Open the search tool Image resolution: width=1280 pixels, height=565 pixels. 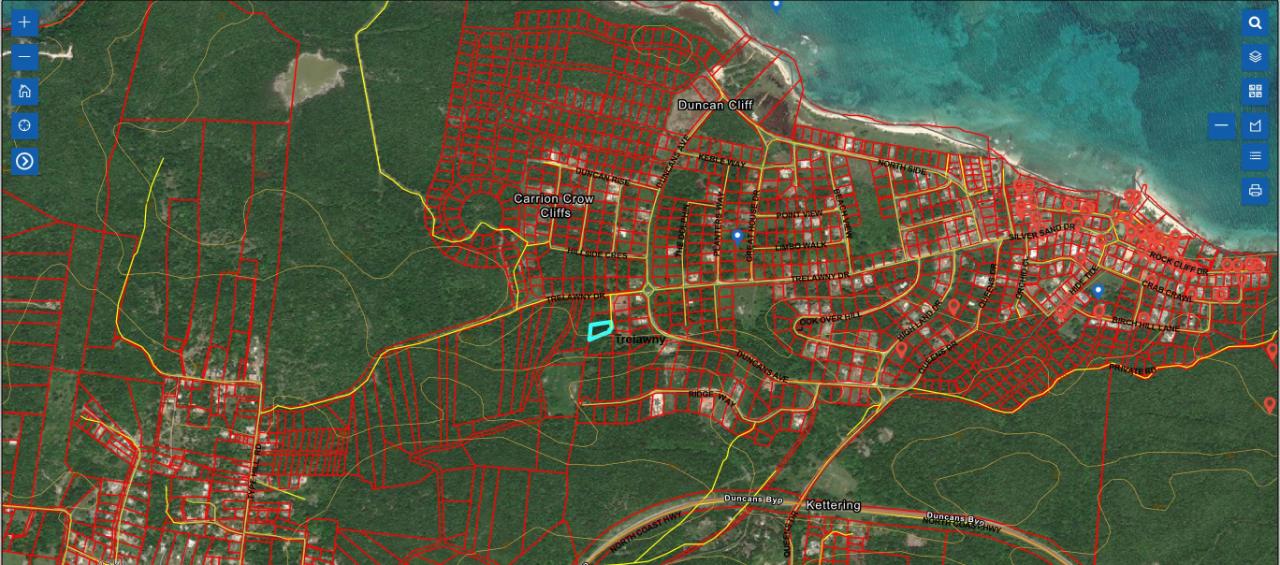tap(1255, 23)
